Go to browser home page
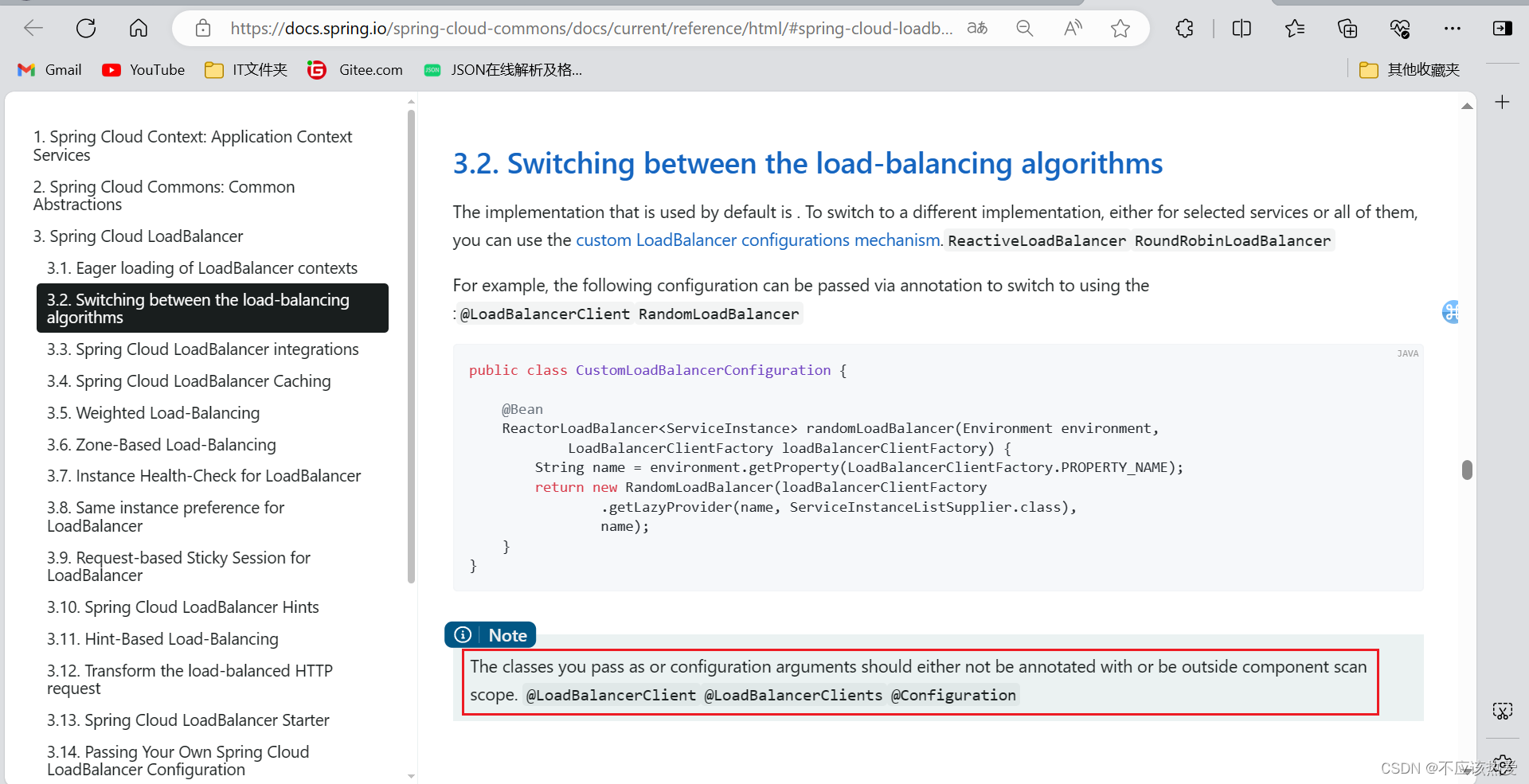Screen dimensions: 1529x784 click(x=138, y=28)
